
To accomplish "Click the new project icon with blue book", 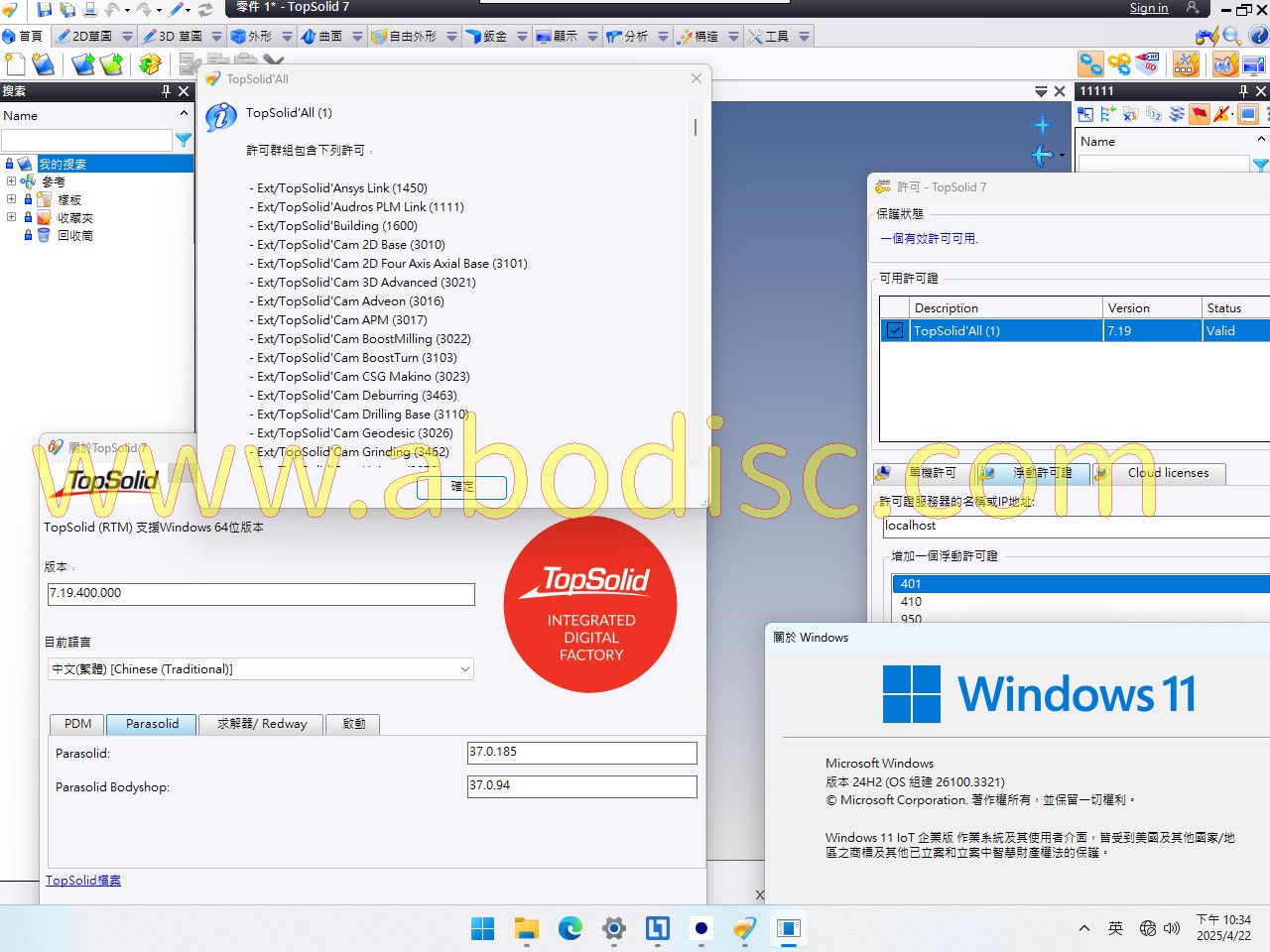I will 44,64.
